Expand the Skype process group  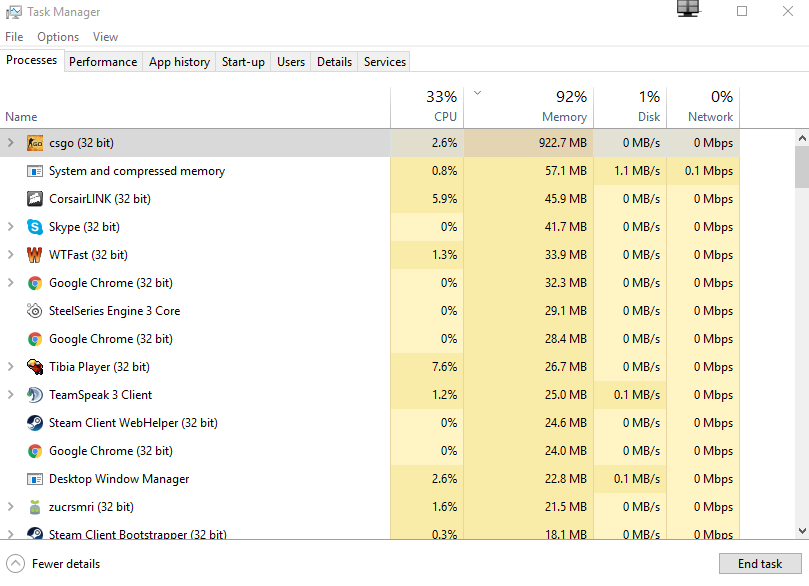coord(10,227)
